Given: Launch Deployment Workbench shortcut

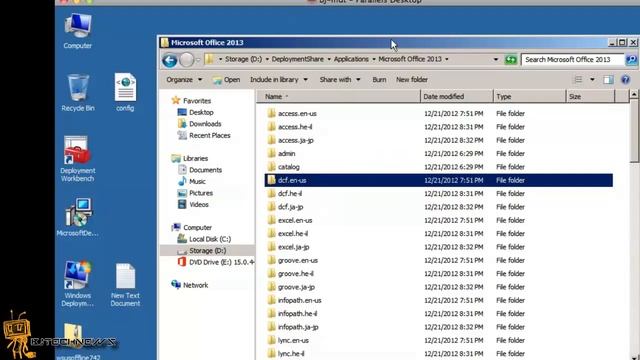Looking at the screenshot, I should tap(77, 159).
